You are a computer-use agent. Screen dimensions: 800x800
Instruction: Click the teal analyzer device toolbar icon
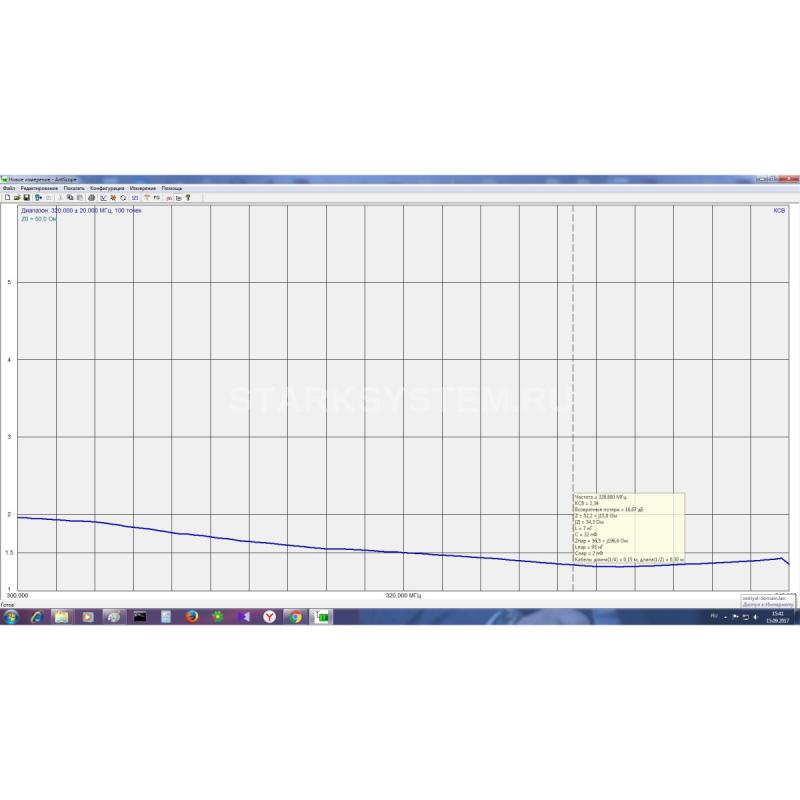[x=38, y=197]
